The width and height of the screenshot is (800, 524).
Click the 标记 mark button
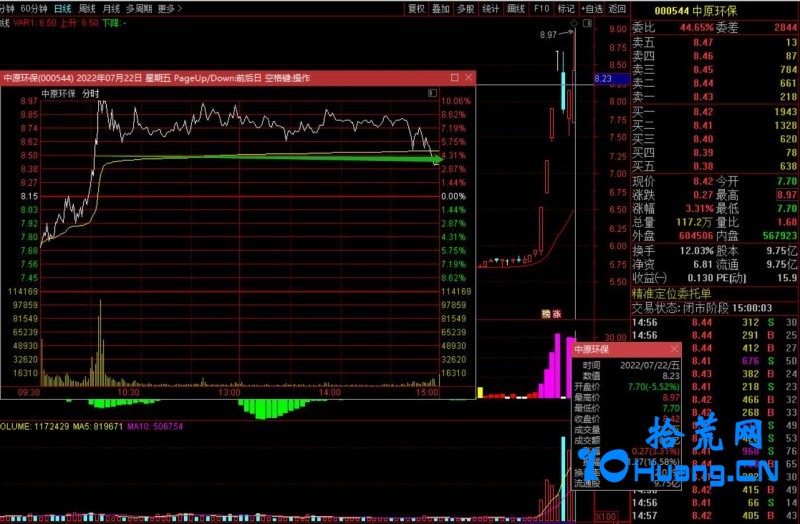(x=566, y=9)
